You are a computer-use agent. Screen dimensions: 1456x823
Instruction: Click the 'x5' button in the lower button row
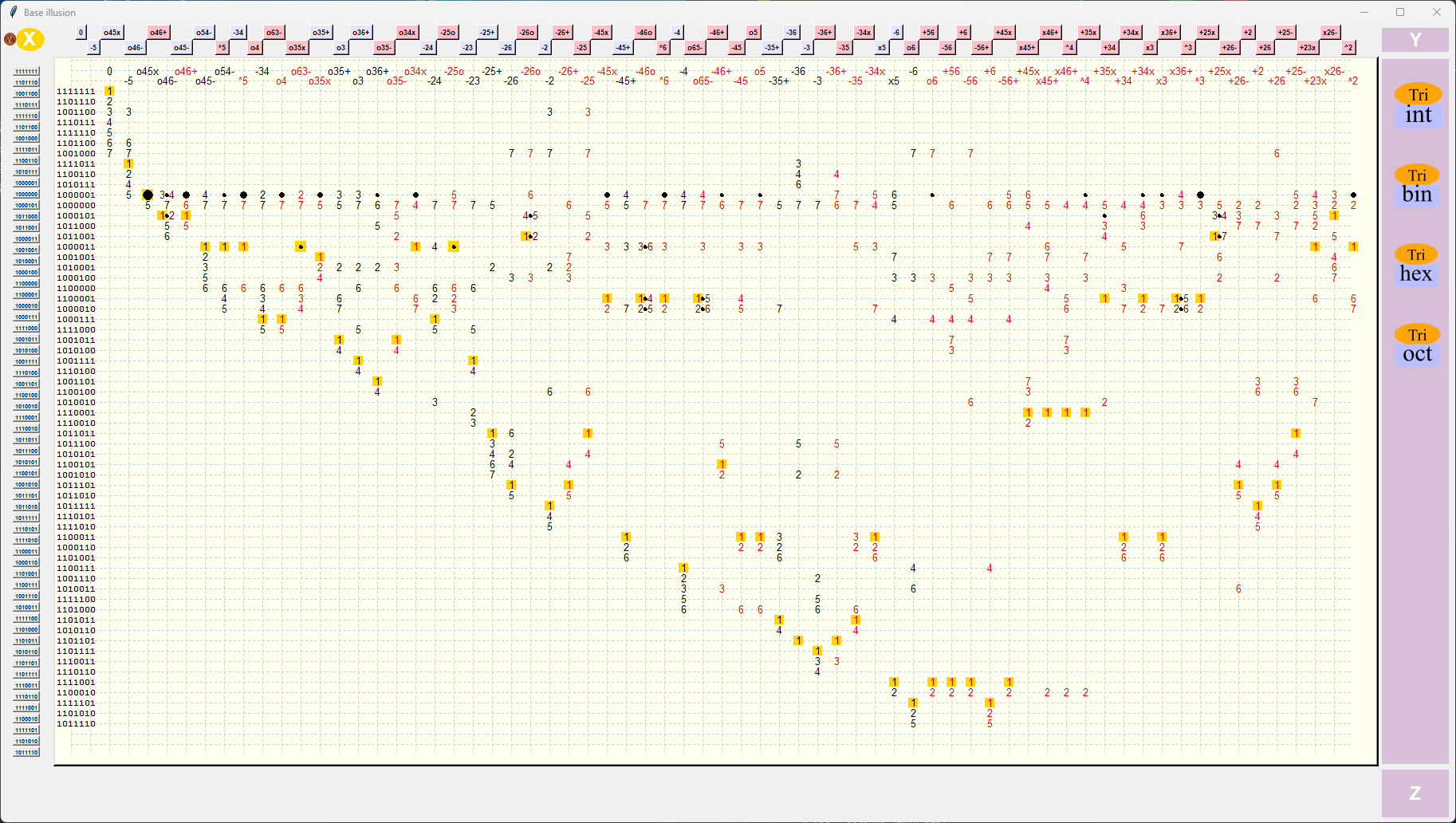point(882,47)
